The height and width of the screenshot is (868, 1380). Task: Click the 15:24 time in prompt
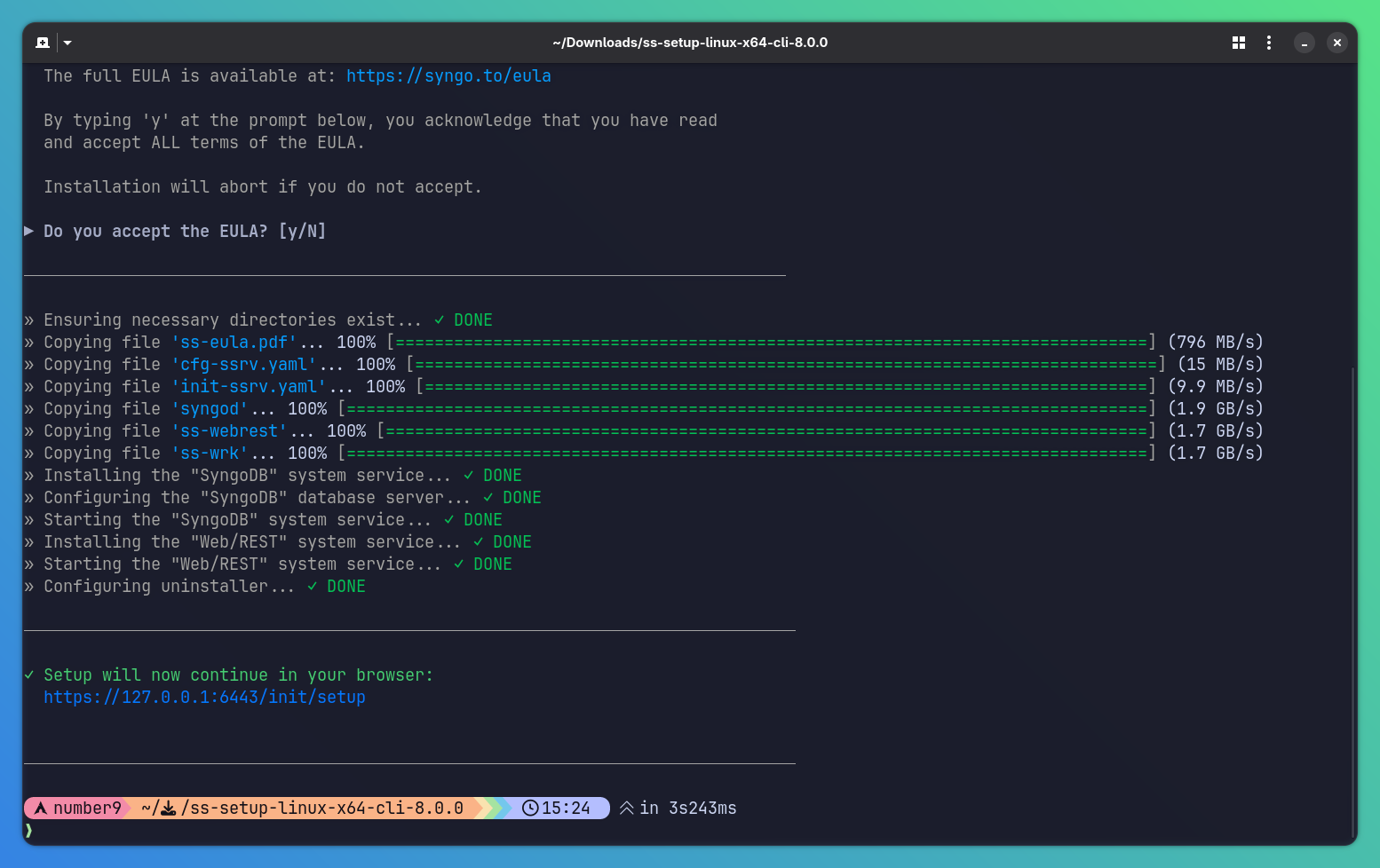[566, 809]
